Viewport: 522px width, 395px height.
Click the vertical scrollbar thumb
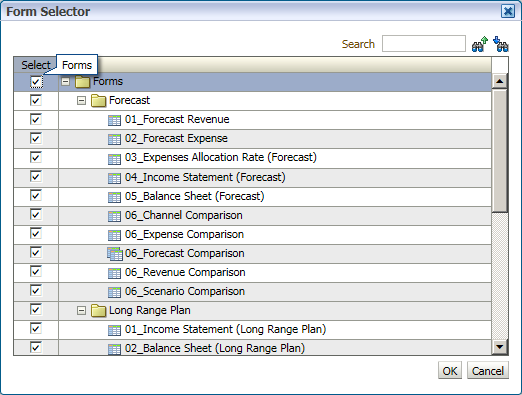point(500,150)
